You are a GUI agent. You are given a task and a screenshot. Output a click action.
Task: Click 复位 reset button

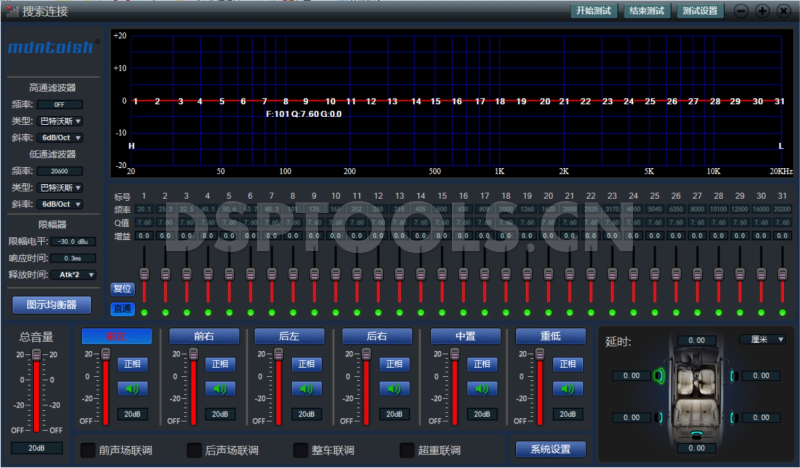(x=122, y=289)
